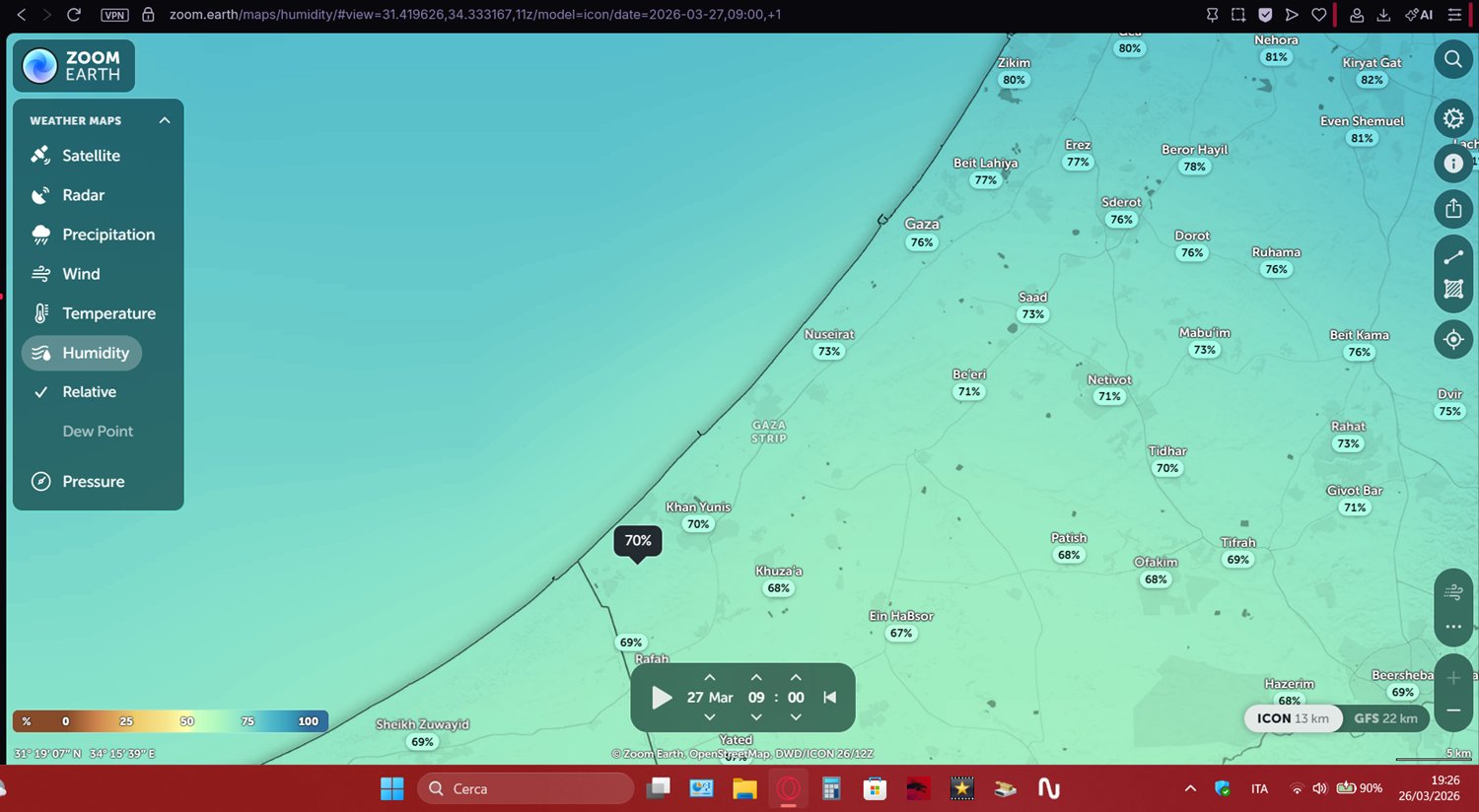Open the browser profile account icon
The image size is (1479, 812).
(x=1357, y=15)
